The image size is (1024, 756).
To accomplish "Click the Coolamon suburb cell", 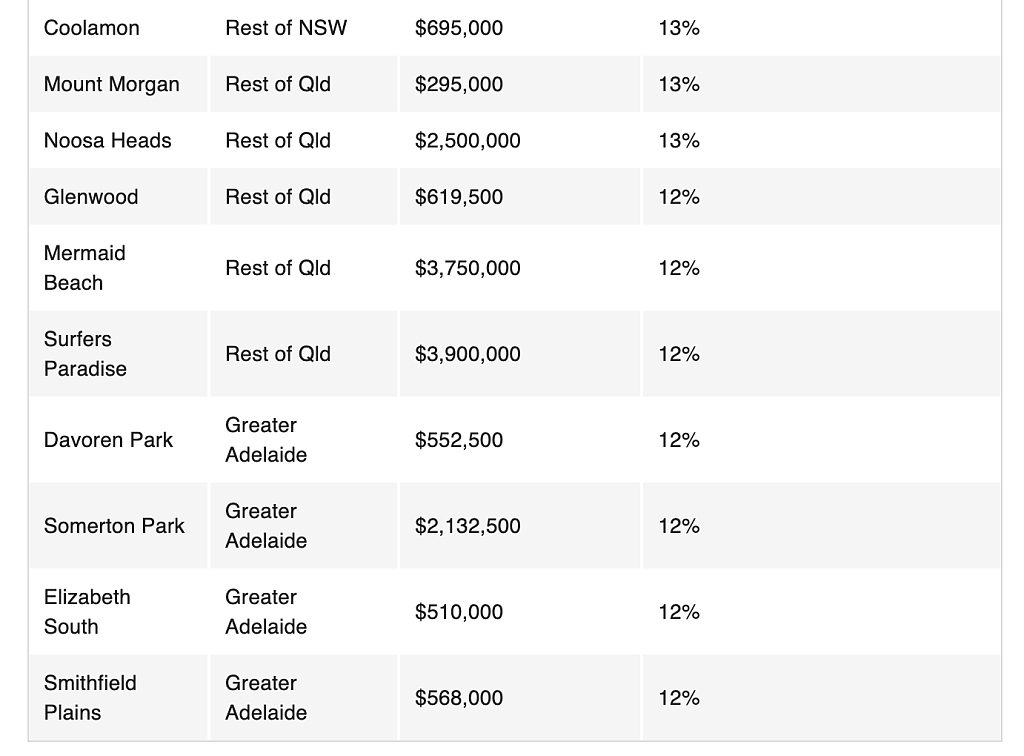I will point(118,28).
